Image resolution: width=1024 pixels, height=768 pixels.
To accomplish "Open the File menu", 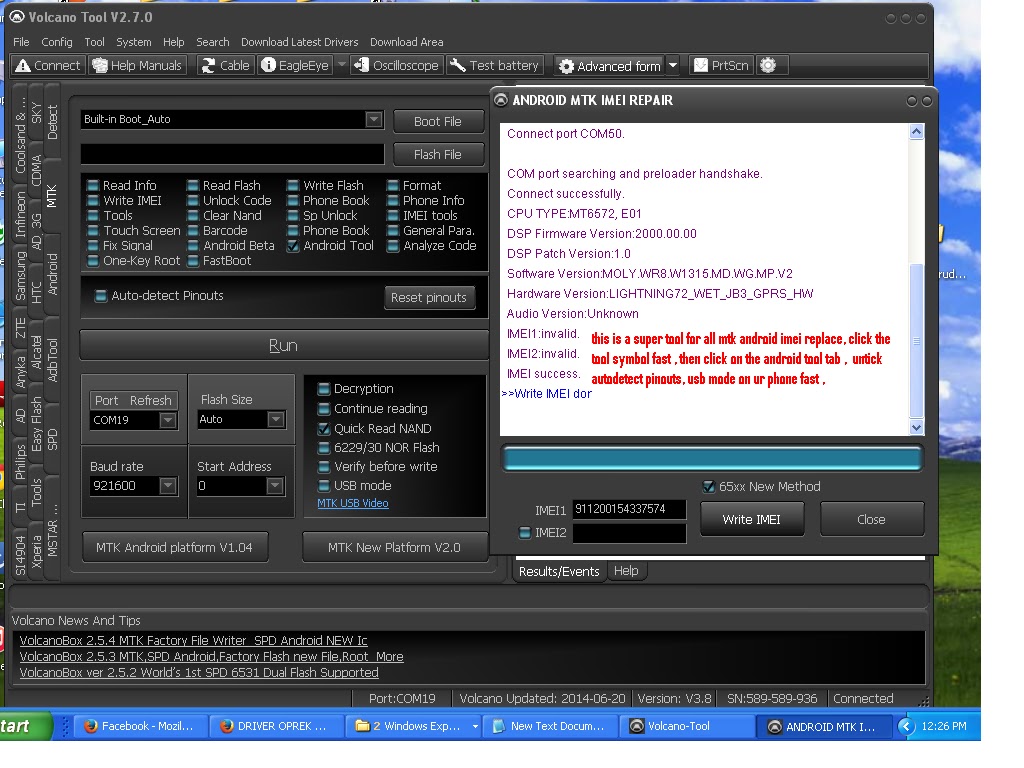I will pos(21,42).
